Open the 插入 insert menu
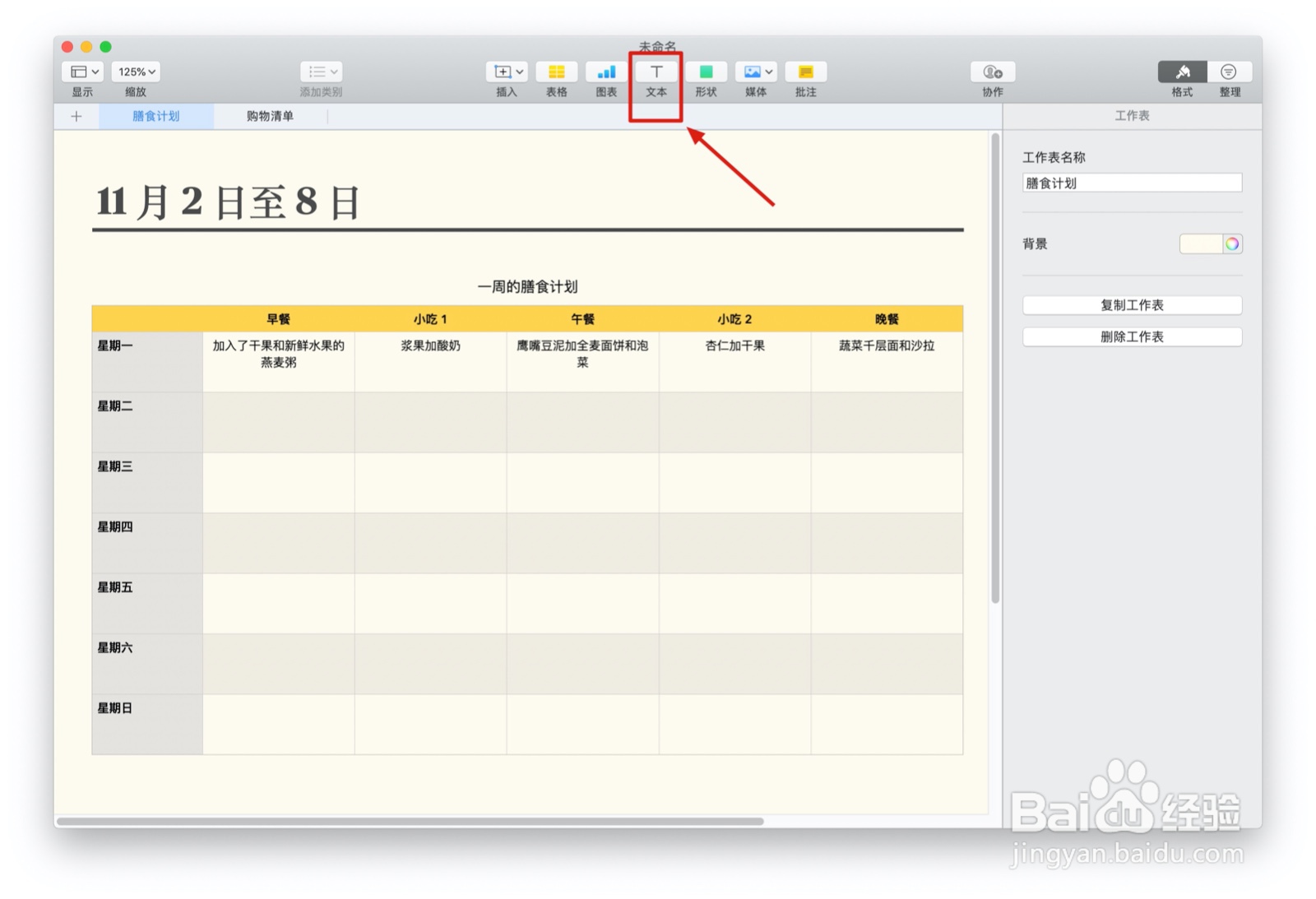The height and width of the screenshot is (899, 1316). click(507, 72)
